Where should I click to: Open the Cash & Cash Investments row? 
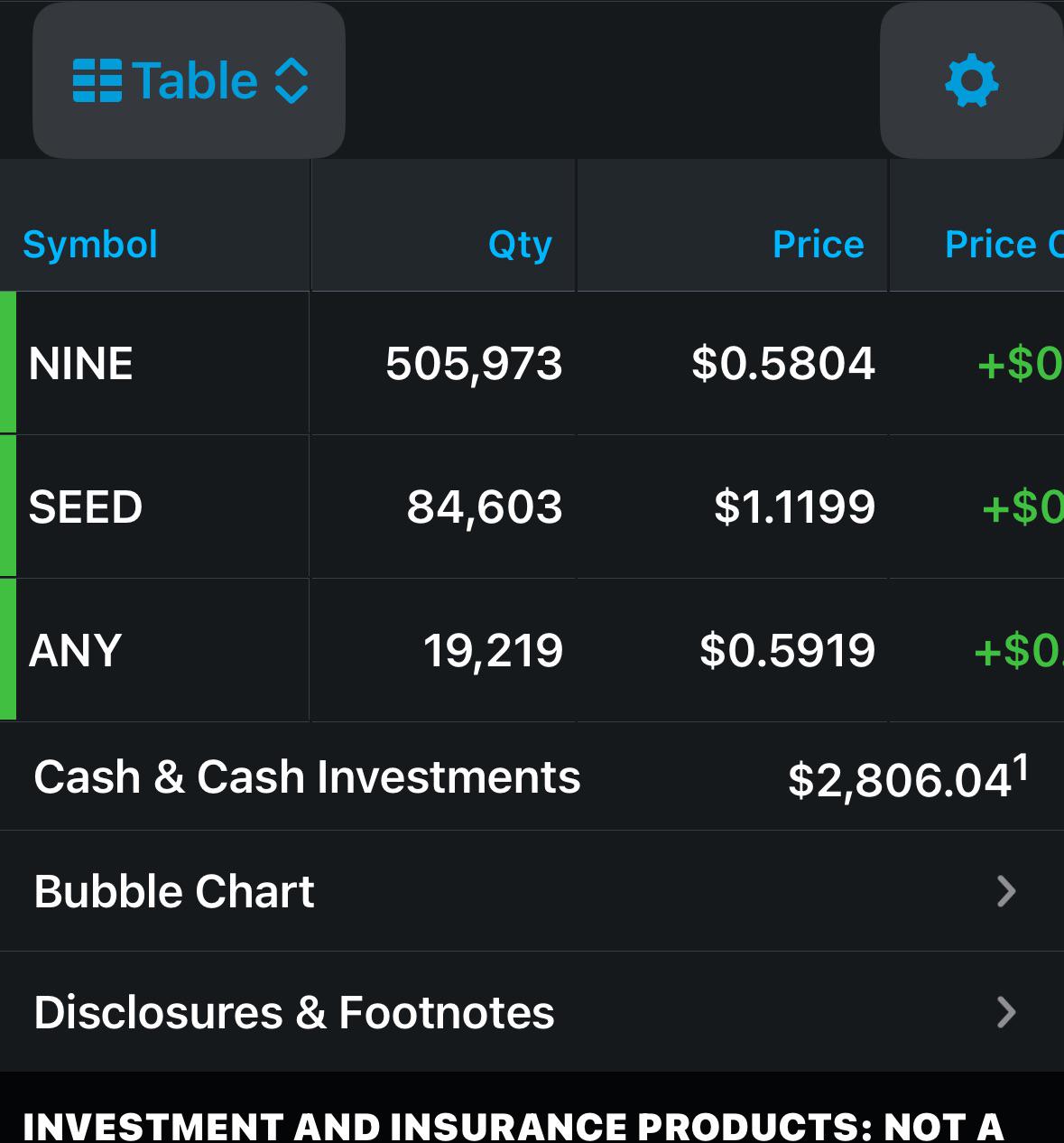pos(307,777)
